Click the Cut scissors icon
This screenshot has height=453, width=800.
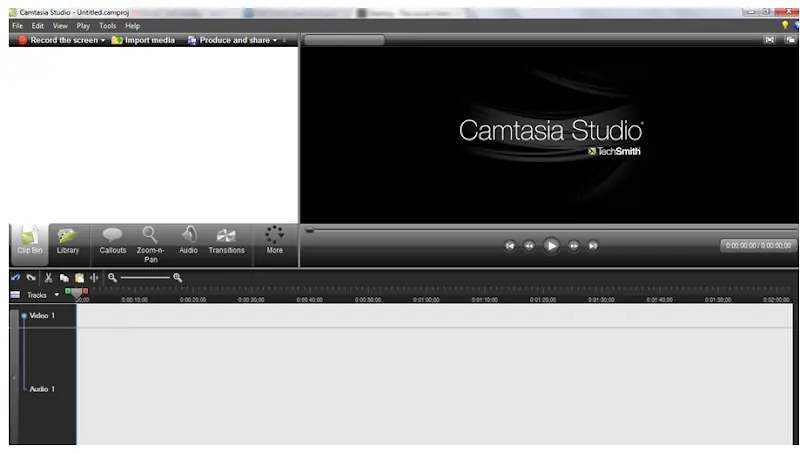[x=48, y=278]
